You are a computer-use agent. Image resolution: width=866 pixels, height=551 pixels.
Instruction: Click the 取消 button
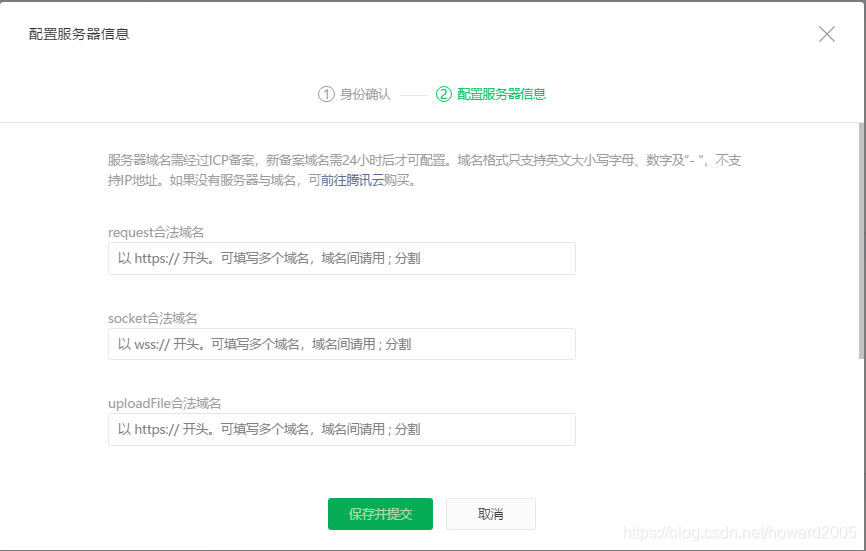click(490, 514)
